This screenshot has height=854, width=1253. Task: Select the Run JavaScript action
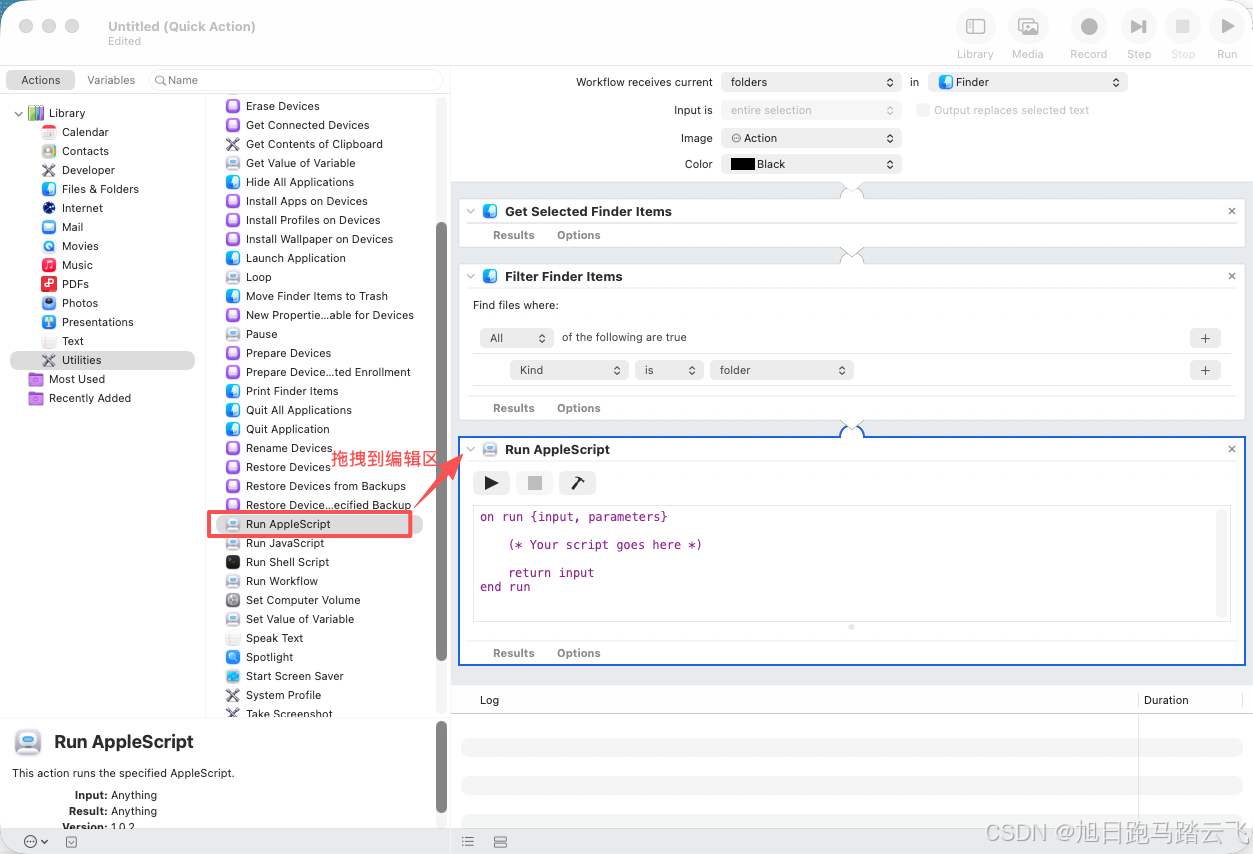pyautogui.click(x=285, y=543)
